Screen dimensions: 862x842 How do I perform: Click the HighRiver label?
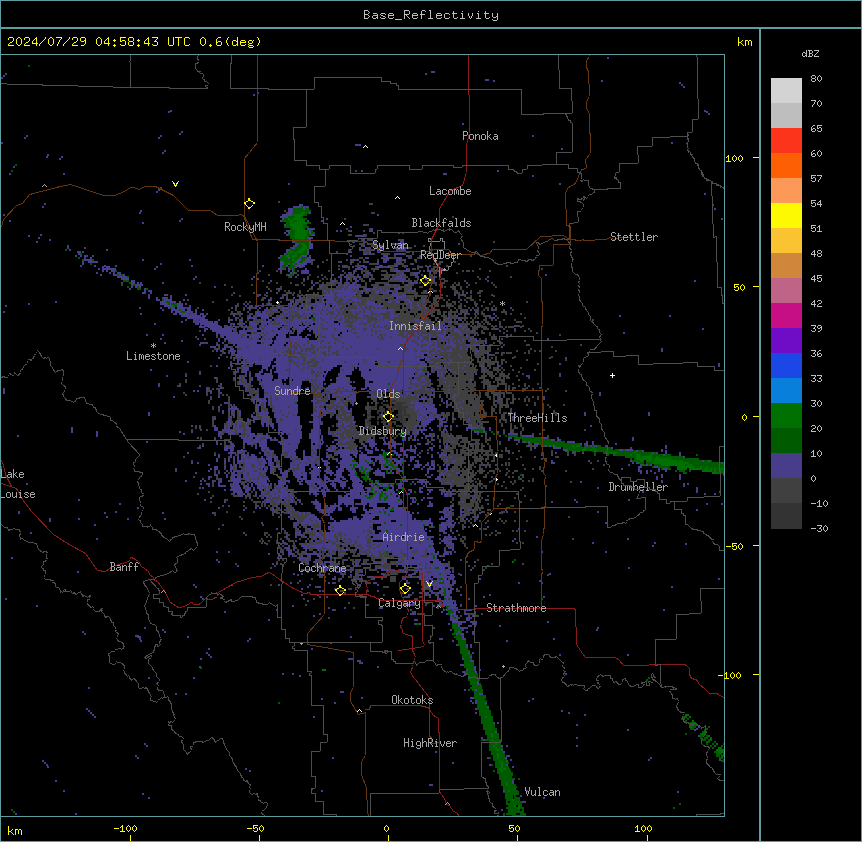(x=430, y=743)
